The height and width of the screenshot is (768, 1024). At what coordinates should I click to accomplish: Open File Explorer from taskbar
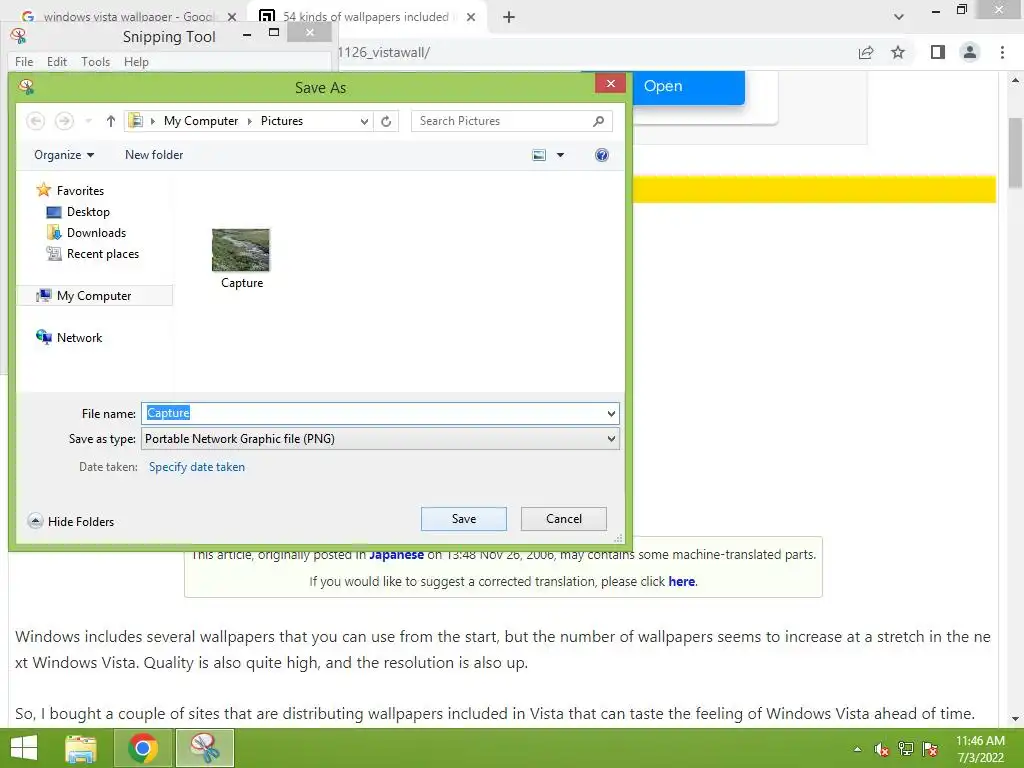pyautogui.click(x=81, y=748)
